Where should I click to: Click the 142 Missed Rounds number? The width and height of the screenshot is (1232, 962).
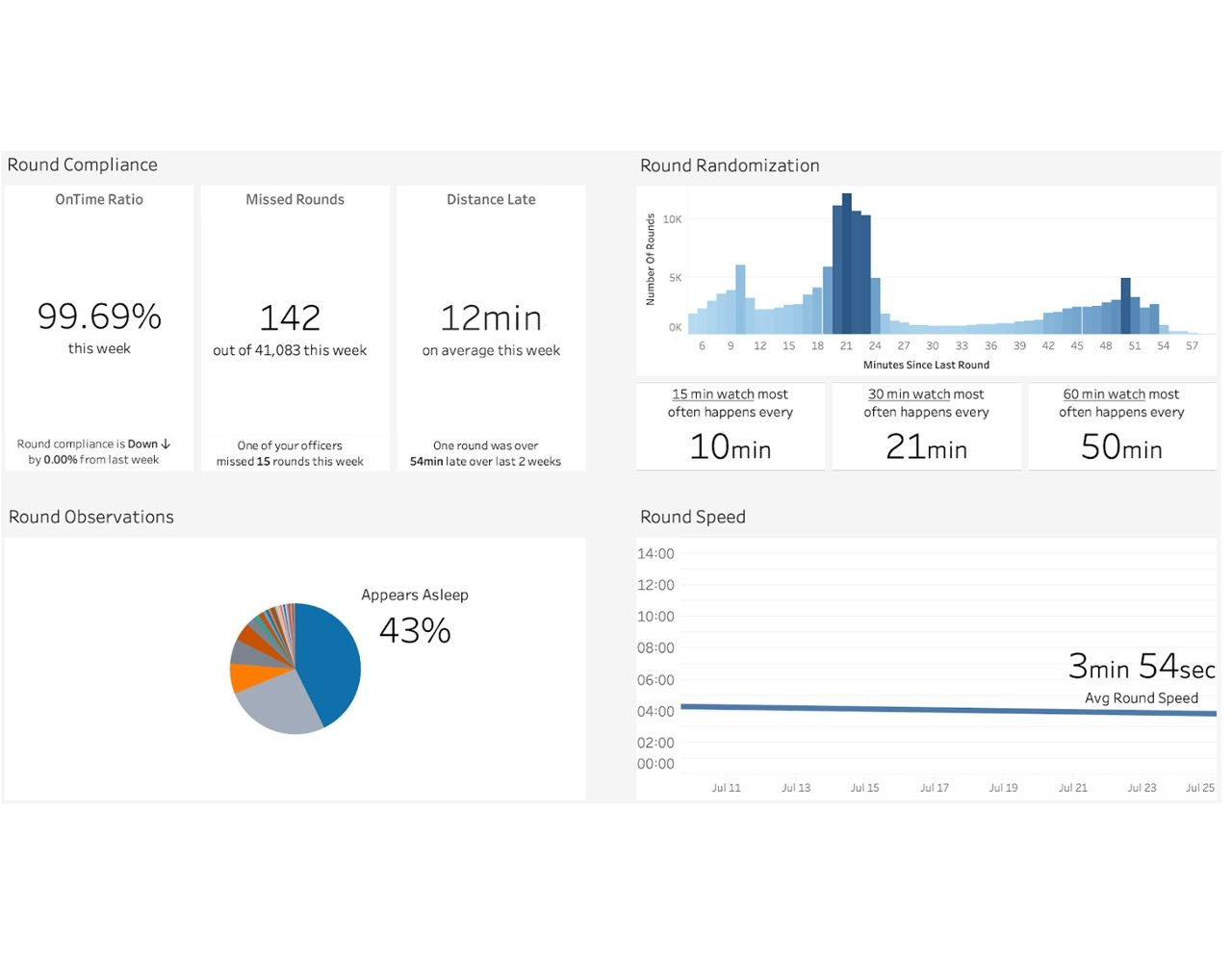click(290, 318)
